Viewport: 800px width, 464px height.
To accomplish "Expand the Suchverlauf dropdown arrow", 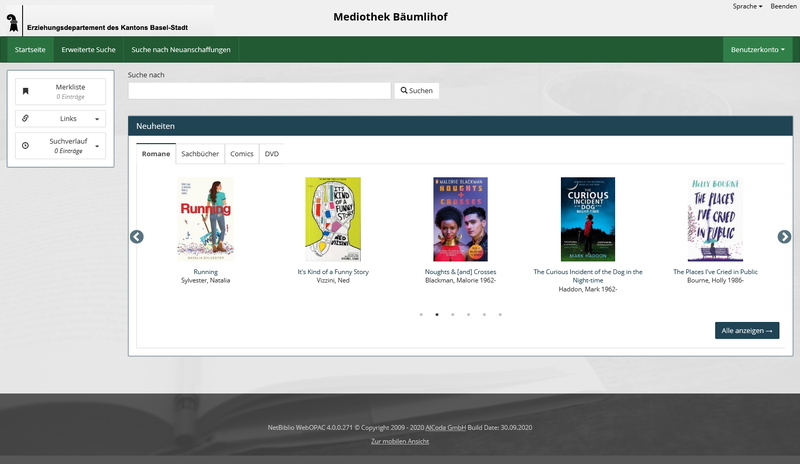I will point(97,146).
